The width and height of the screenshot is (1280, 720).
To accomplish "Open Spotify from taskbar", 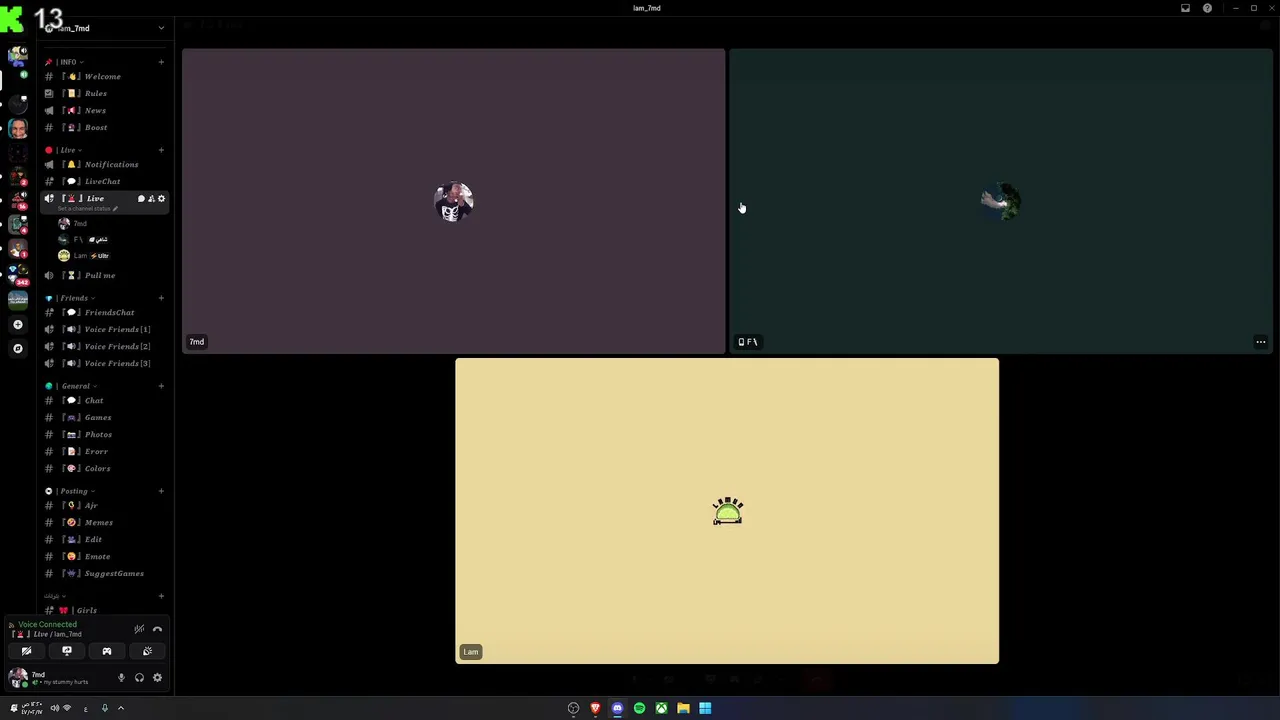I will [x=639, y=709].
